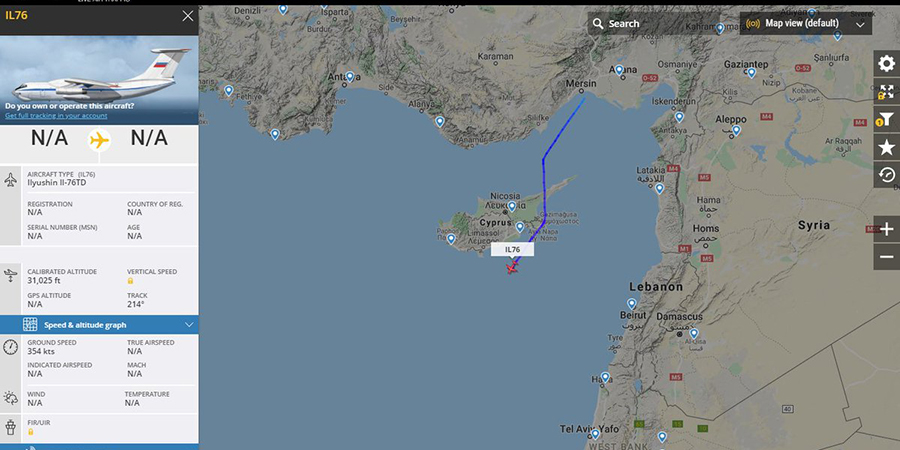The height and width of the screenshot is (450, 900).
Task: Click the vertical speed lock icon
Action: pos(130,281)
